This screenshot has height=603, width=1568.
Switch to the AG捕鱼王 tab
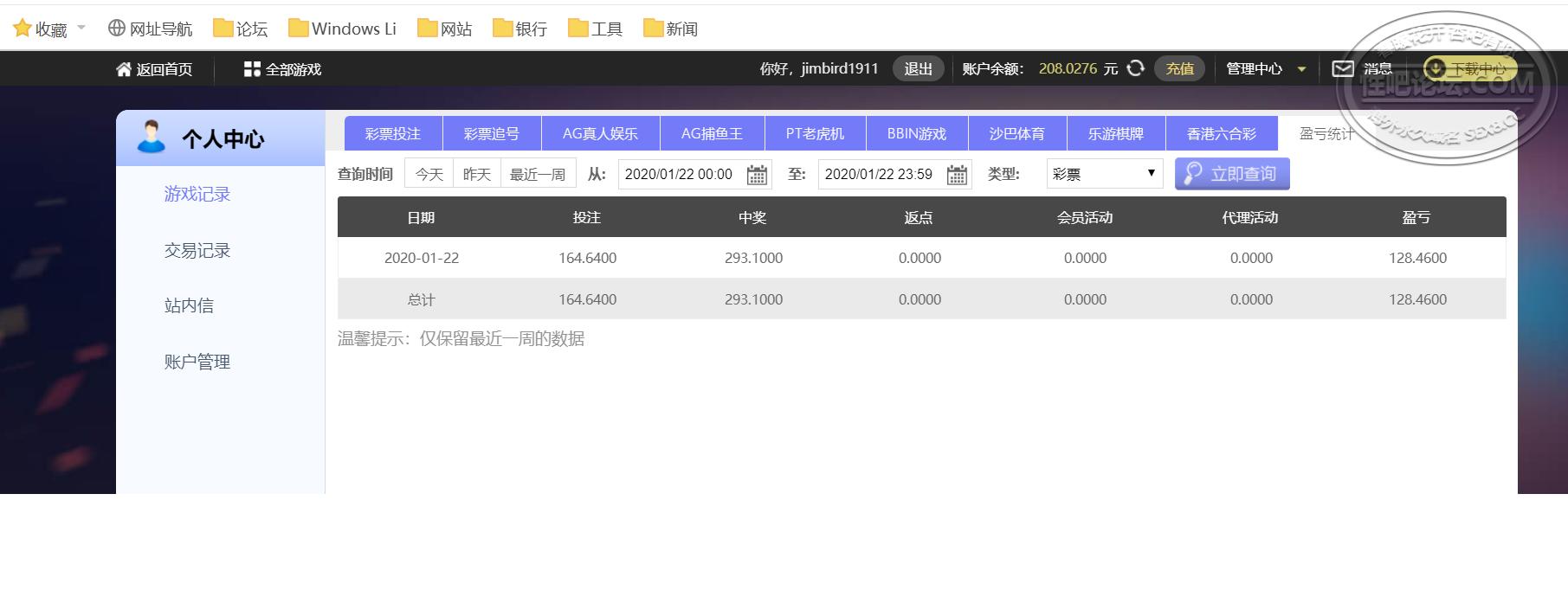712,133
